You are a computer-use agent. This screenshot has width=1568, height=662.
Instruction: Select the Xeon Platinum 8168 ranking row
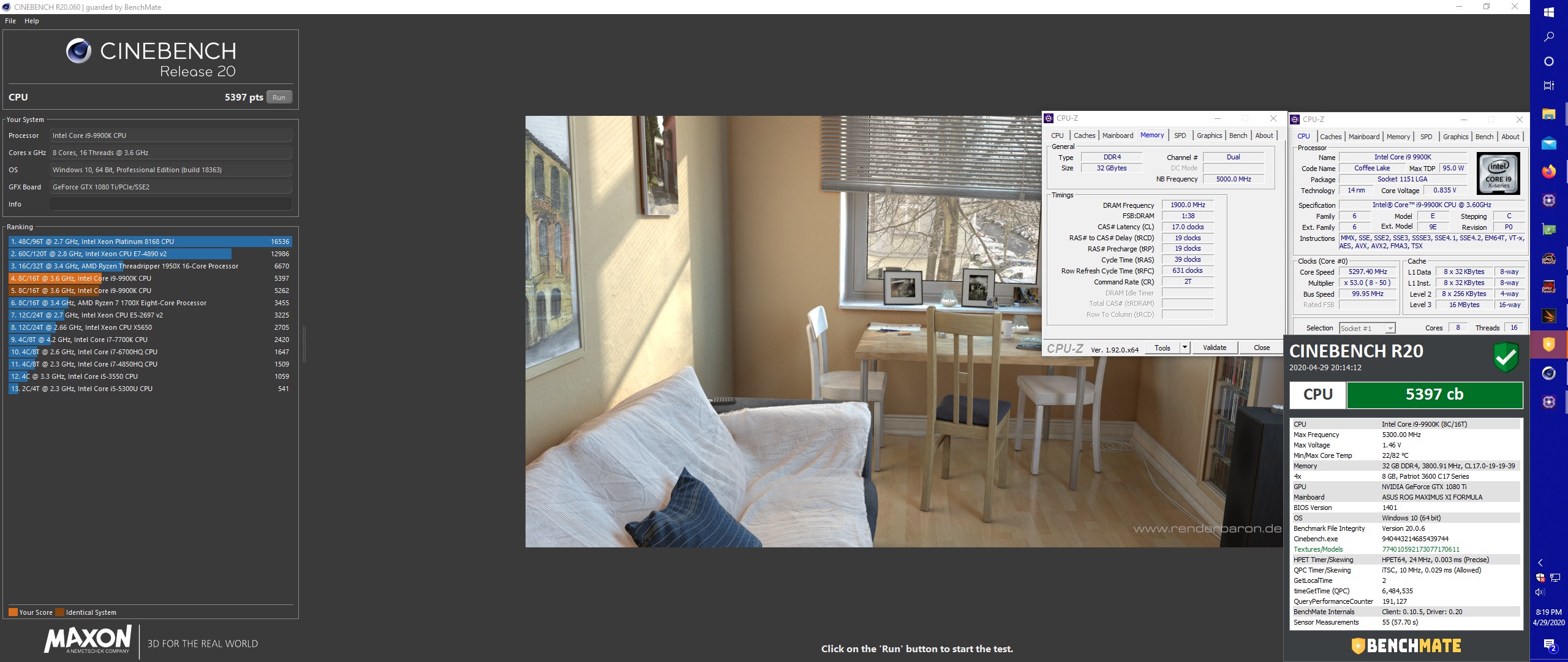[150, 242]
